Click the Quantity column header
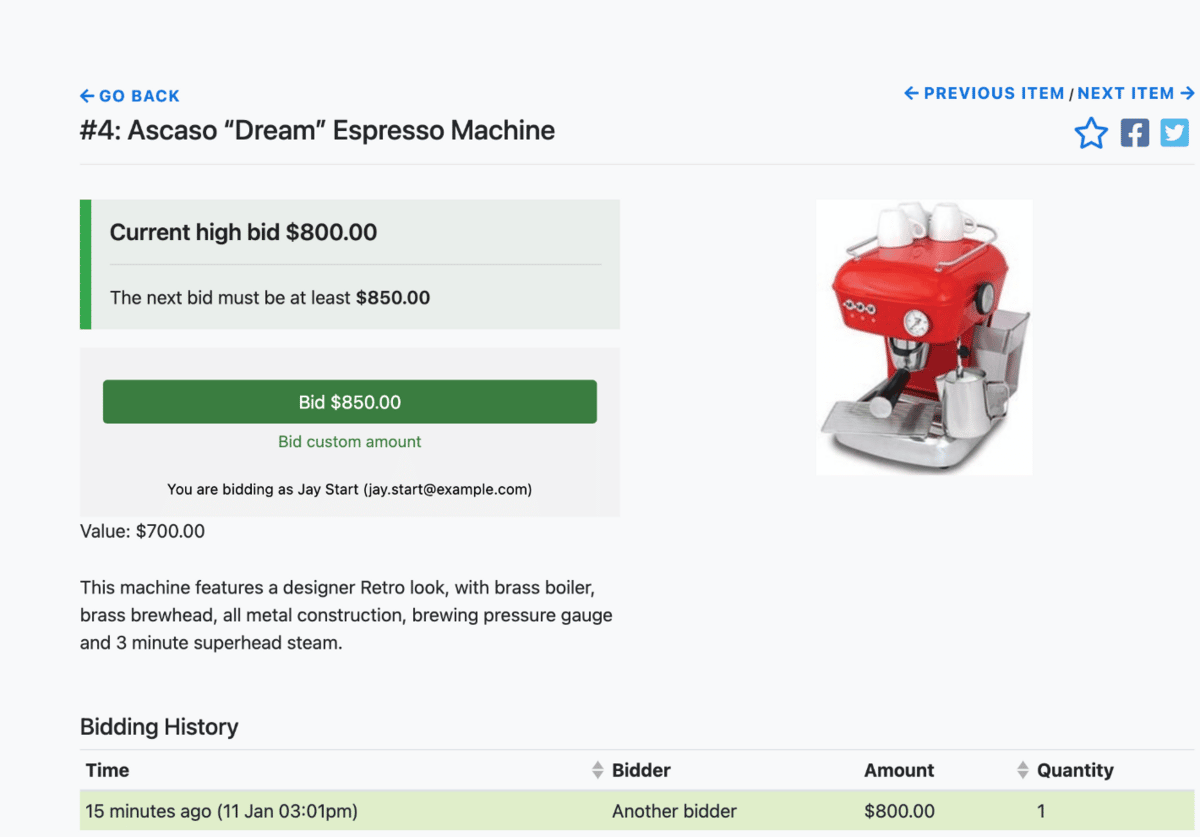Screen dimensions: 1200x837 1075,770
